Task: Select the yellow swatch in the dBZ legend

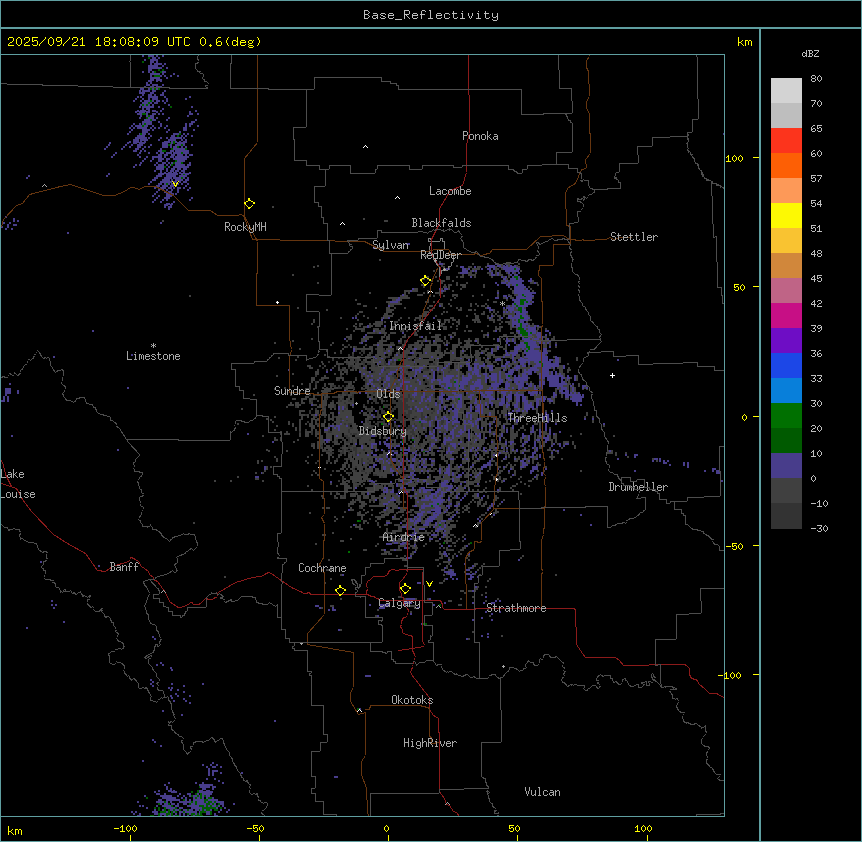Action: (x=786, y=215)
